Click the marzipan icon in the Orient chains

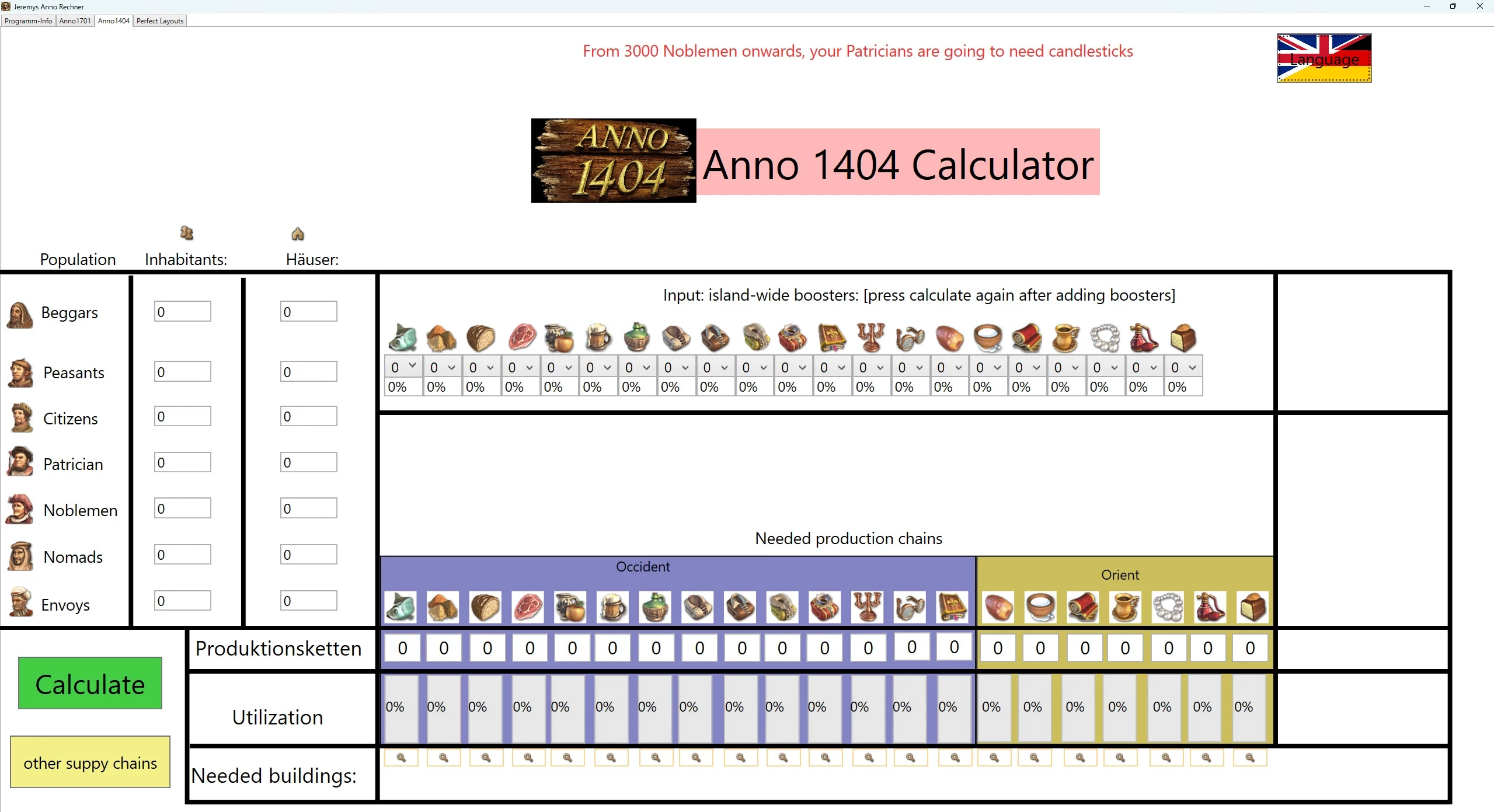(1253, 607)
